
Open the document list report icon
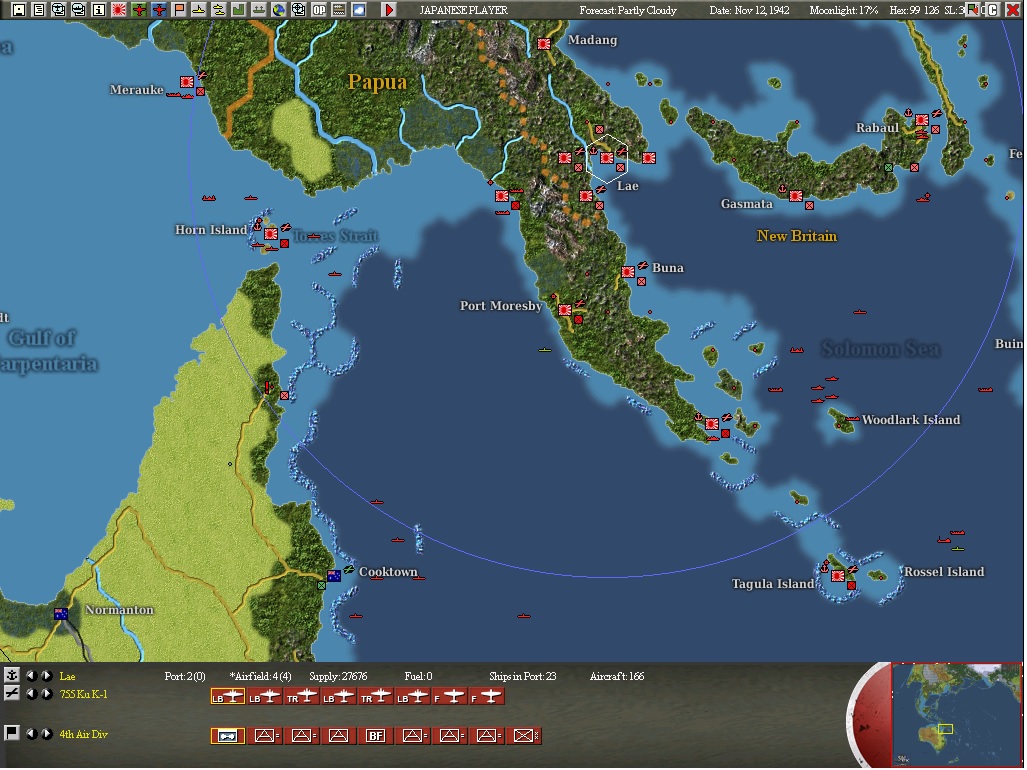coord(39,10)
